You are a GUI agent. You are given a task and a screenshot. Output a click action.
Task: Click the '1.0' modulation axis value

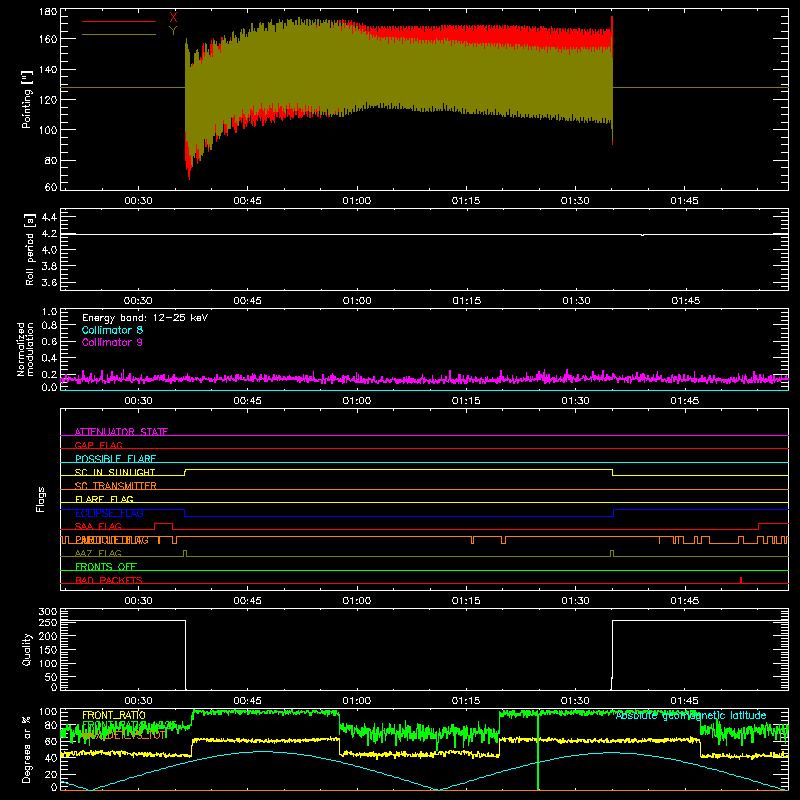click(x=49, y=312)
